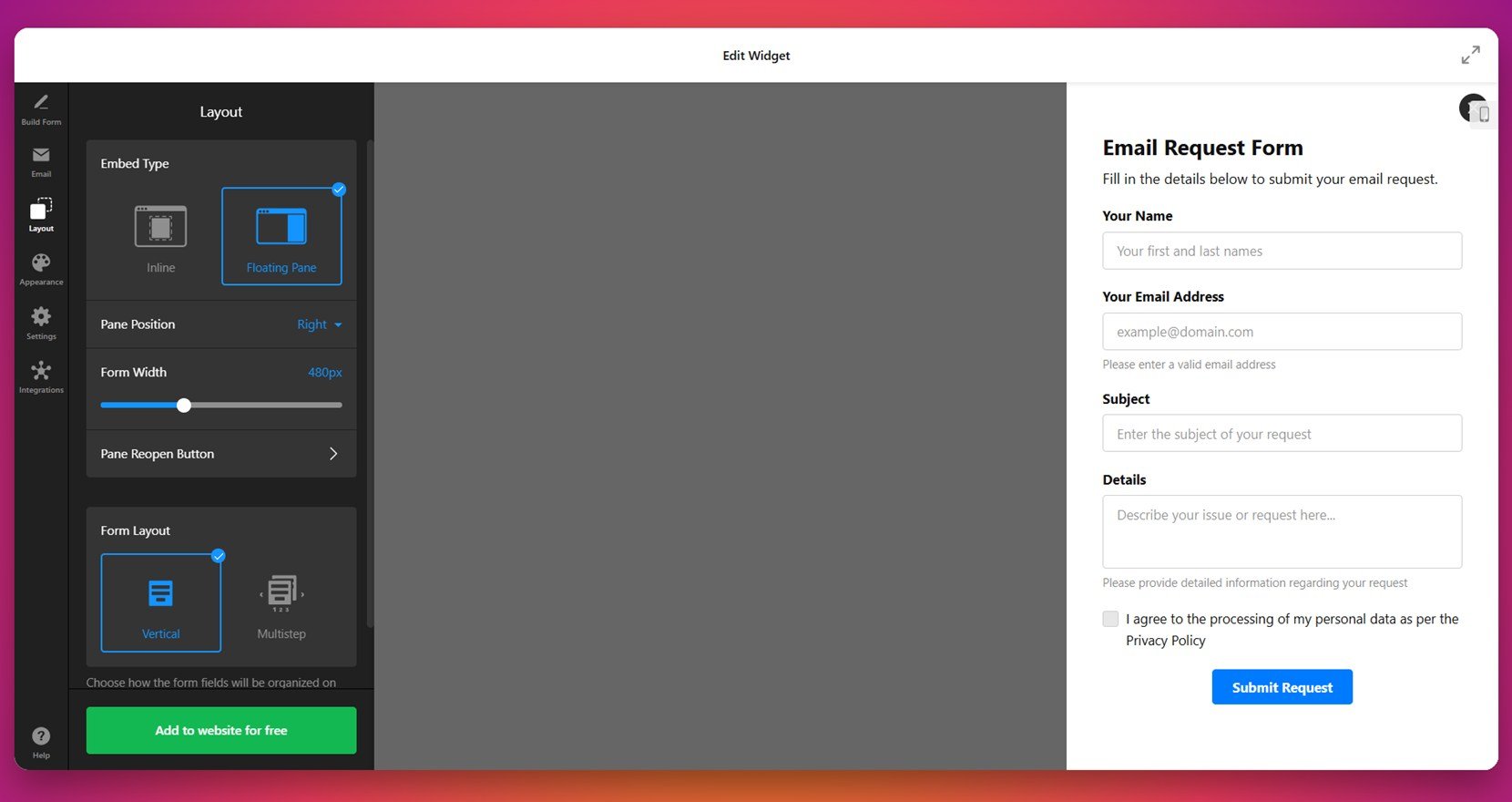
Task: Choose the Floating Pane embed type
Action: (281, 237)
